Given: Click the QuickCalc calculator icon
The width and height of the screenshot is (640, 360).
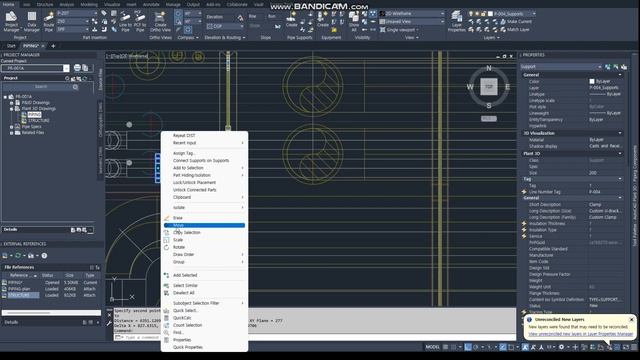Looking at the screenshot, I should coord(167,318).
